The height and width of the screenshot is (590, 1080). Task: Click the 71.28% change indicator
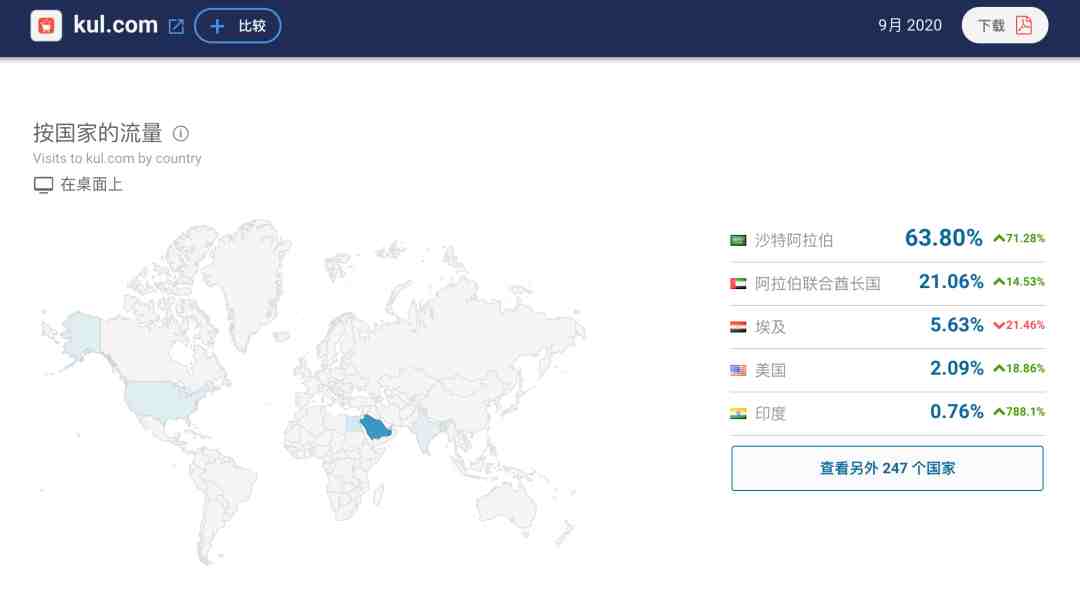1019,238
